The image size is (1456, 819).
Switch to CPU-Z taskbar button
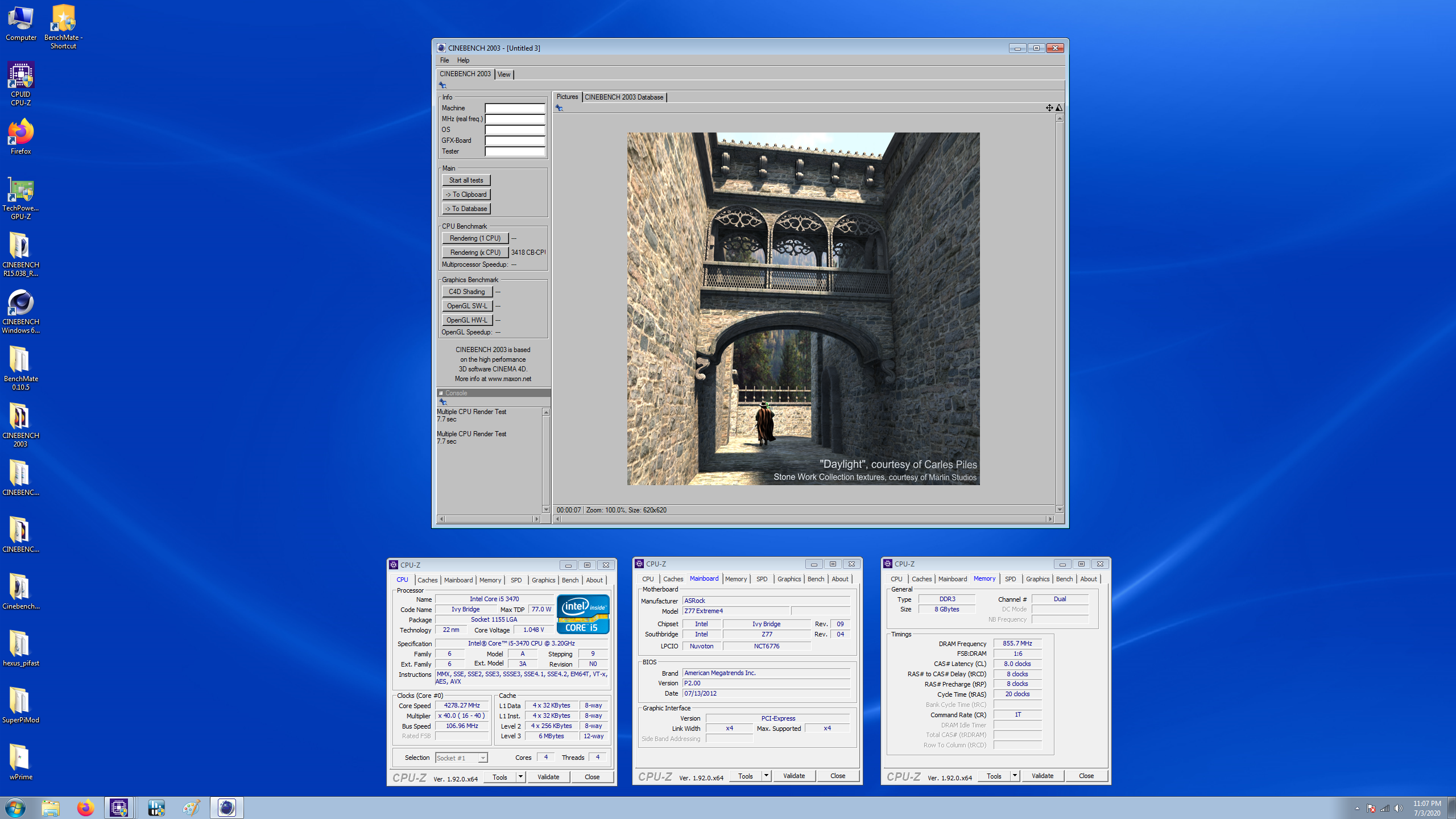coord(119,808)
